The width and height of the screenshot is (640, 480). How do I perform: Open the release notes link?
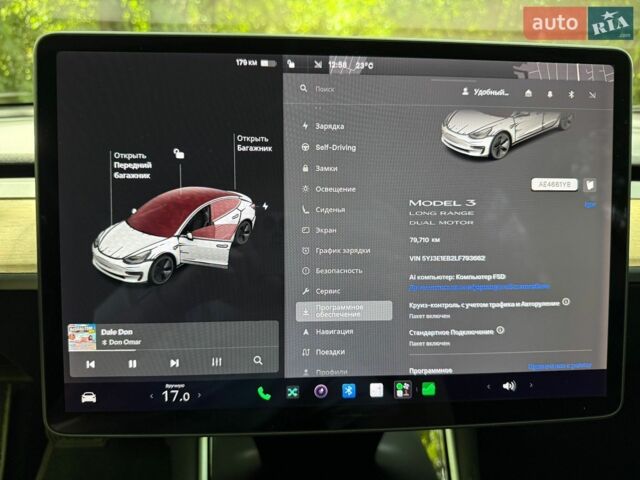click(x=560, y=366)
